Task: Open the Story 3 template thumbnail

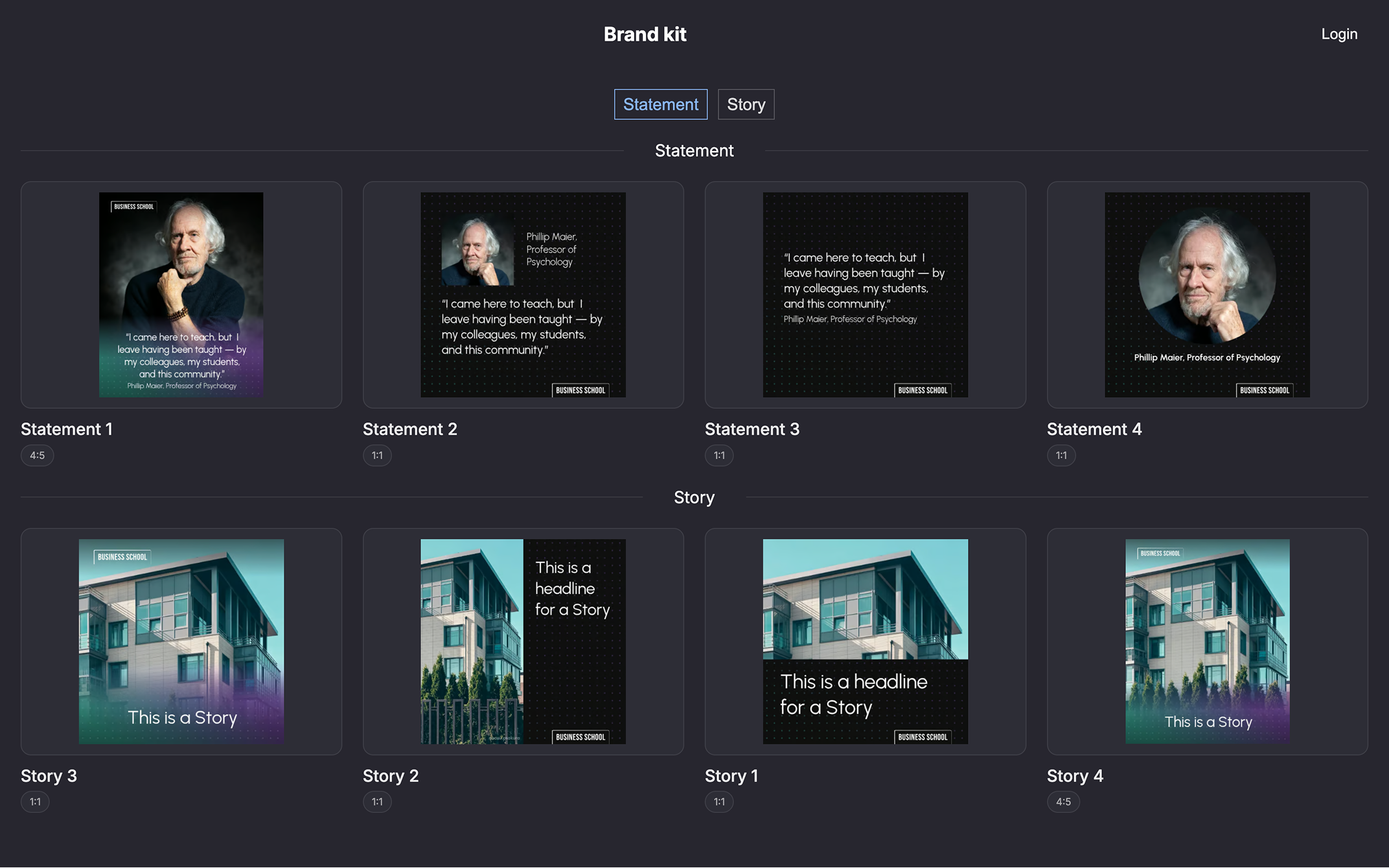Action: click(x=181, y=641)
